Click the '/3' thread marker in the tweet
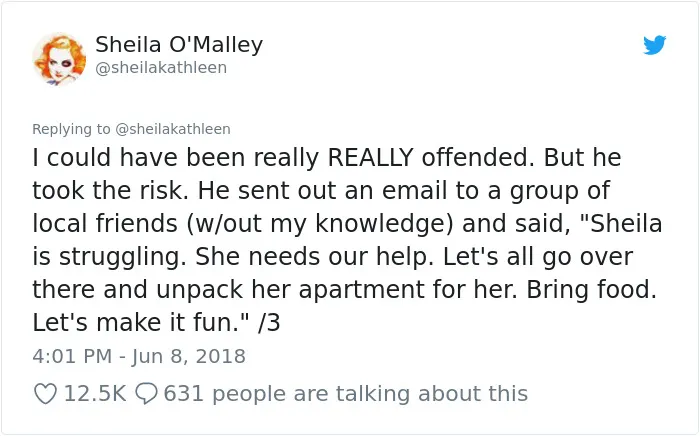Screen dimensions: 700x436 click(269, 322)
